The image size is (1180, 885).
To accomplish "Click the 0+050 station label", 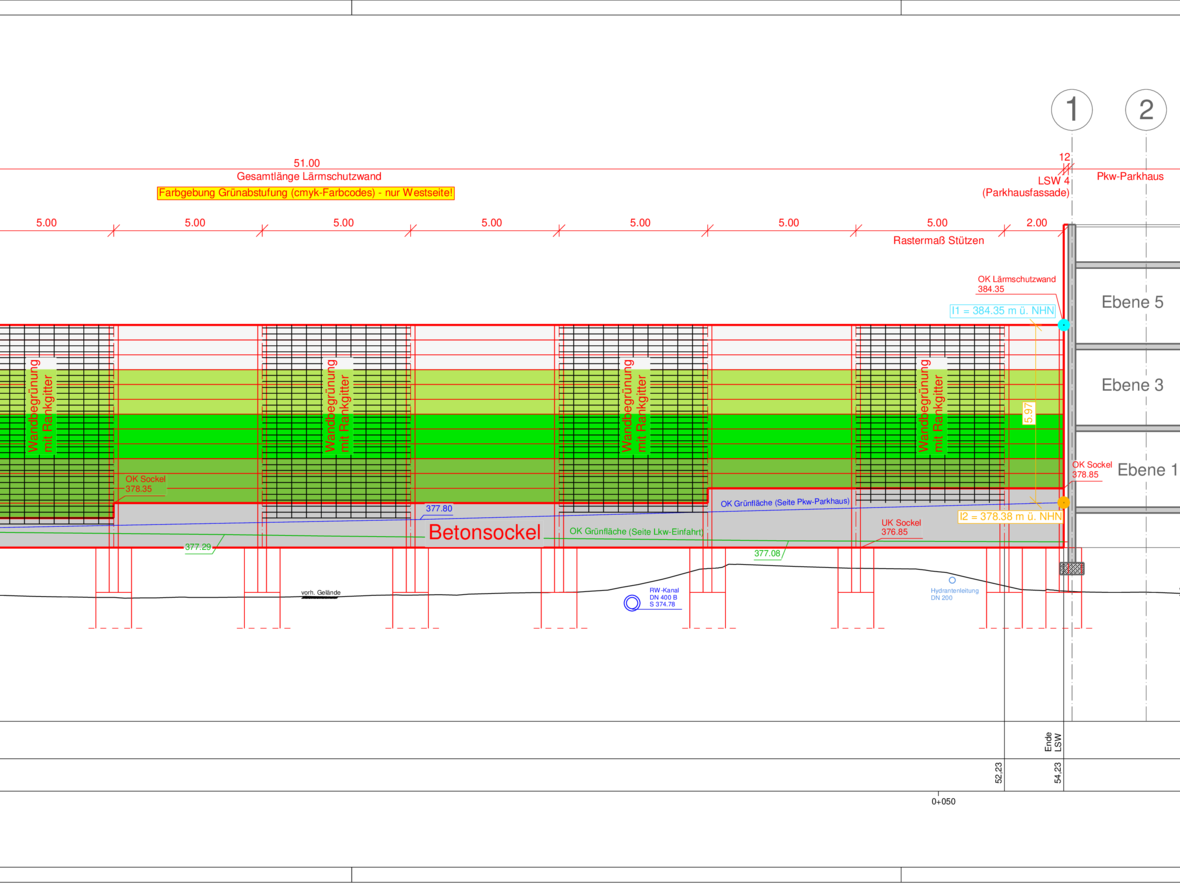I will point(943,801).
